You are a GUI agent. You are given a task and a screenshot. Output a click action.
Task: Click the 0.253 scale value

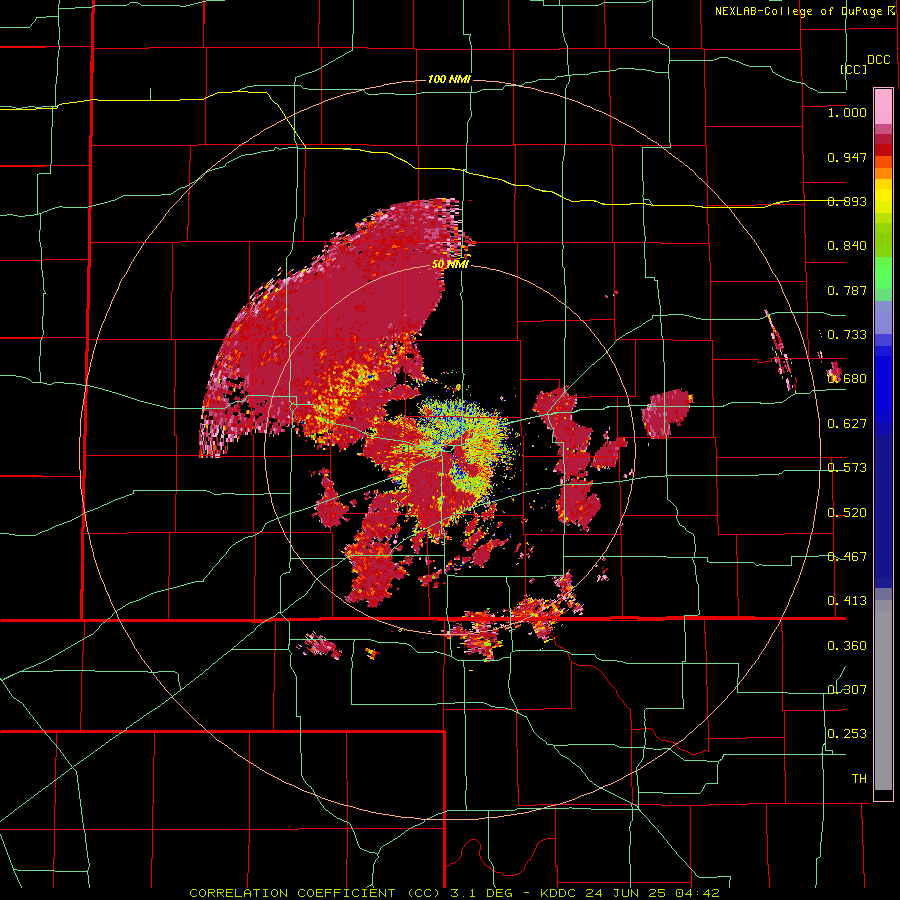[x=847, y=734]
